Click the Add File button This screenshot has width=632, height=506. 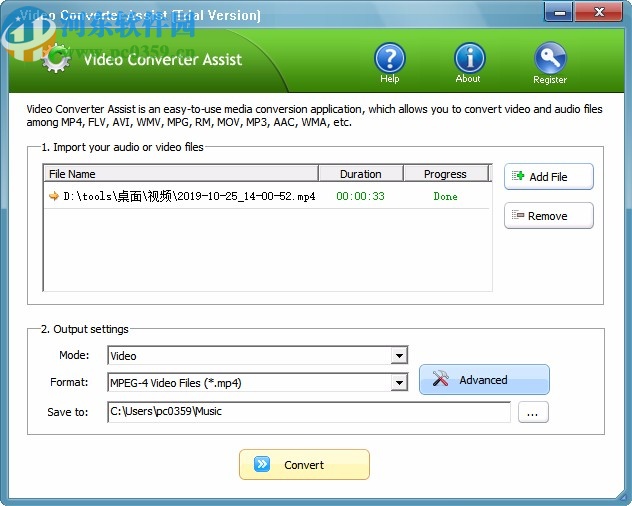pyautogui.click(x=549, y=177)
